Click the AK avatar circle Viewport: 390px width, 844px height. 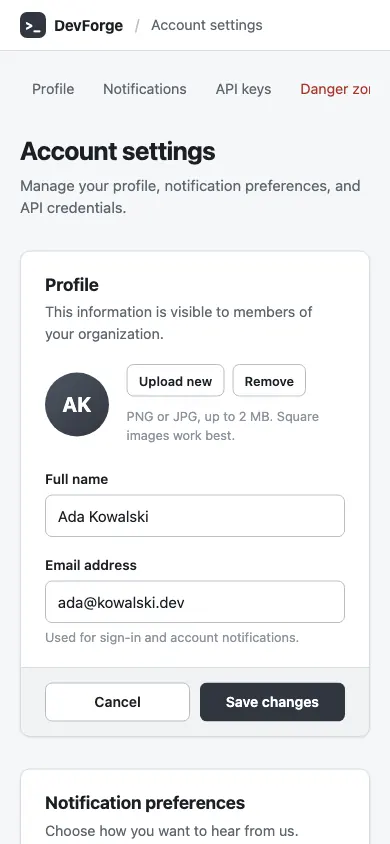pos(77,404)
